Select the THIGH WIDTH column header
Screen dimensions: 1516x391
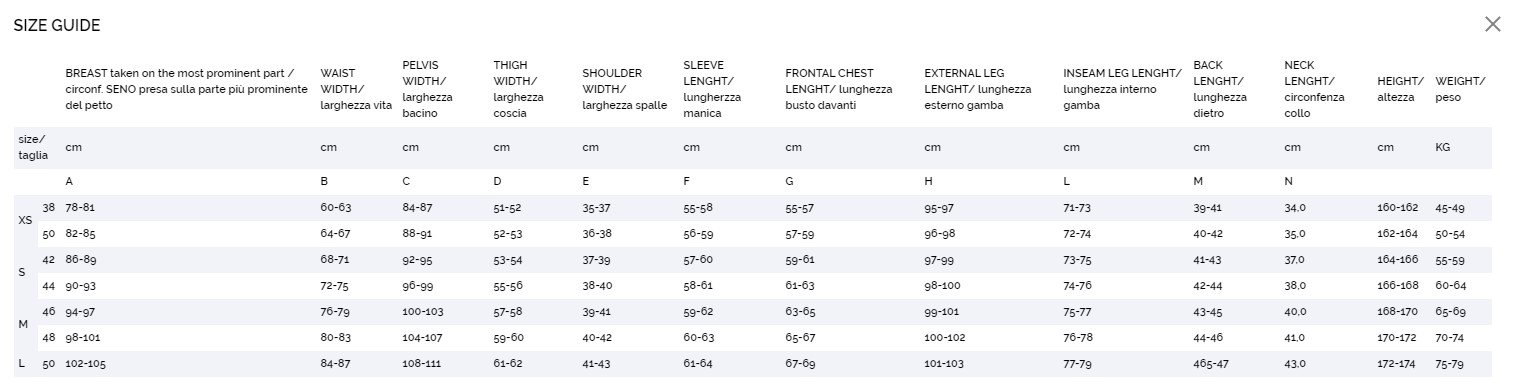tap(519, 89)
